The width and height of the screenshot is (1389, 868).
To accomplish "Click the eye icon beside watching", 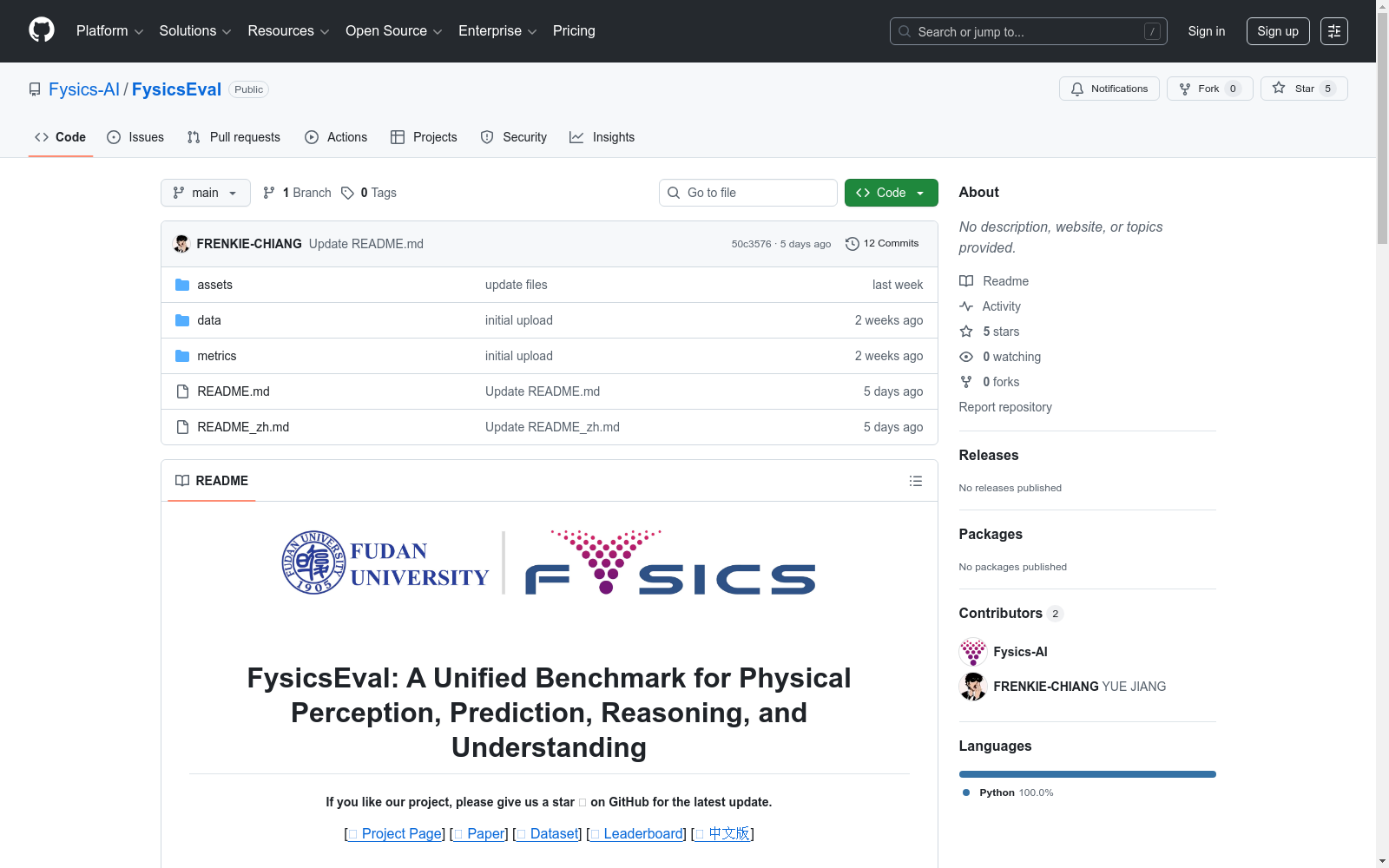I will (x=966, y=357).
